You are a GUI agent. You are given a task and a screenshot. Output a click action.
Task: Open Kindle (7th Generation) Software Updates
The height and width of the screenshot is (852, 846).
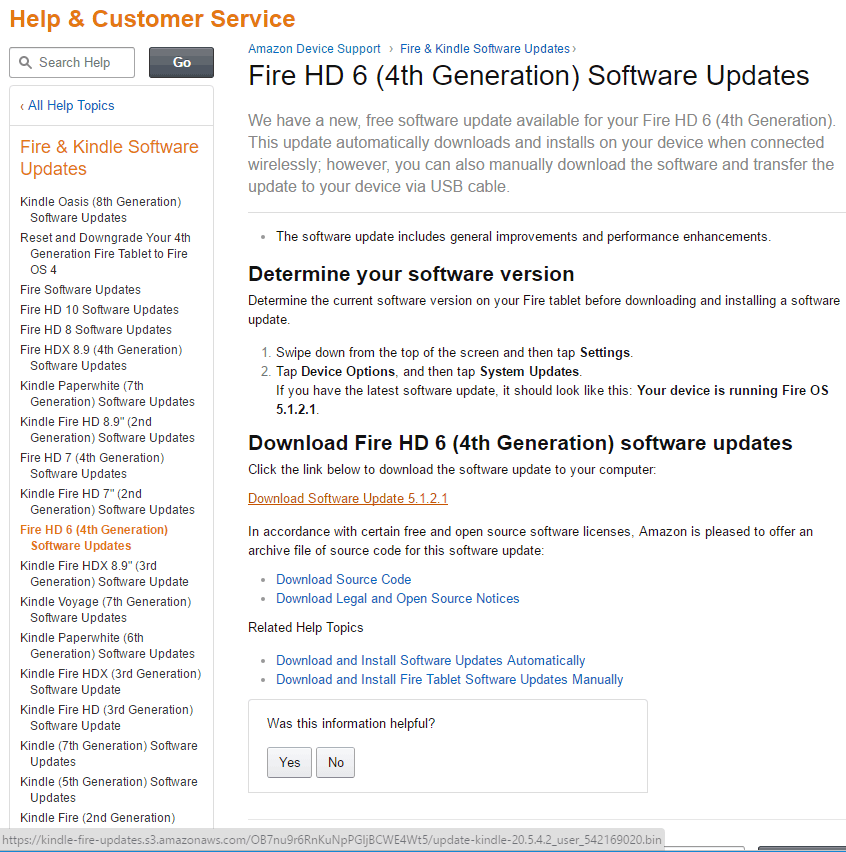pyautogui.click(x=109, y=754)
